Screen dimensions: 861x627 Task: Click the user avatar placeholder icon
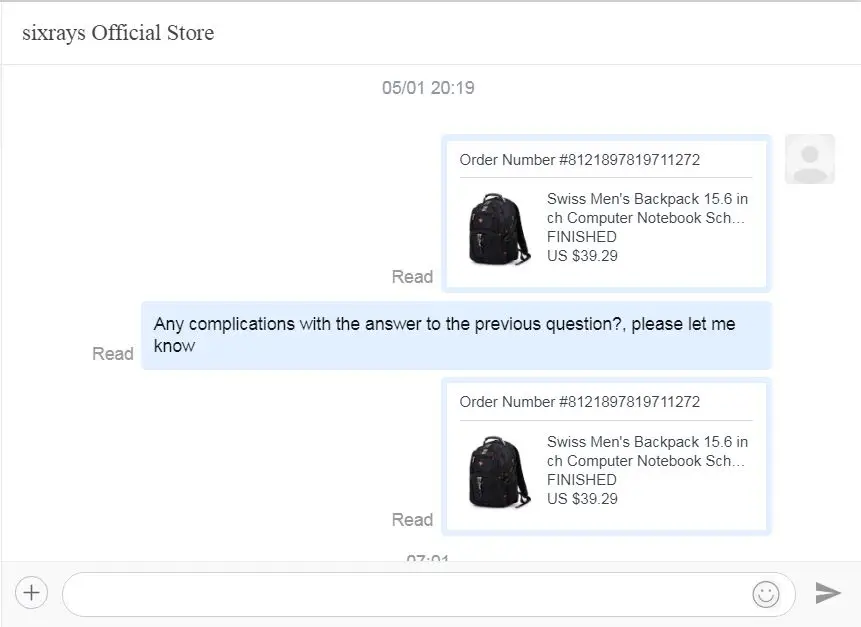(810, 159)
